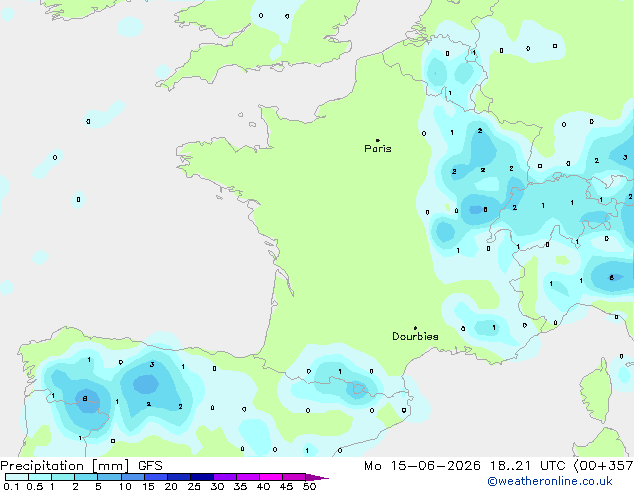Click the '6' precipitation value over northern Italy
The width and height of the screenshot is (634, 490).
pos(612,277)
